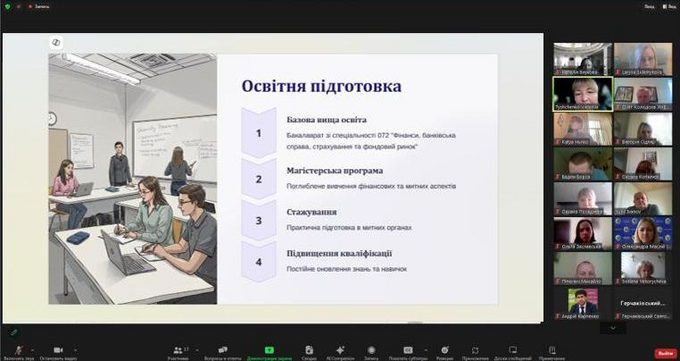Show more participants with down chevron
Screen dimensions: 680x361
(x=613, y=328)
